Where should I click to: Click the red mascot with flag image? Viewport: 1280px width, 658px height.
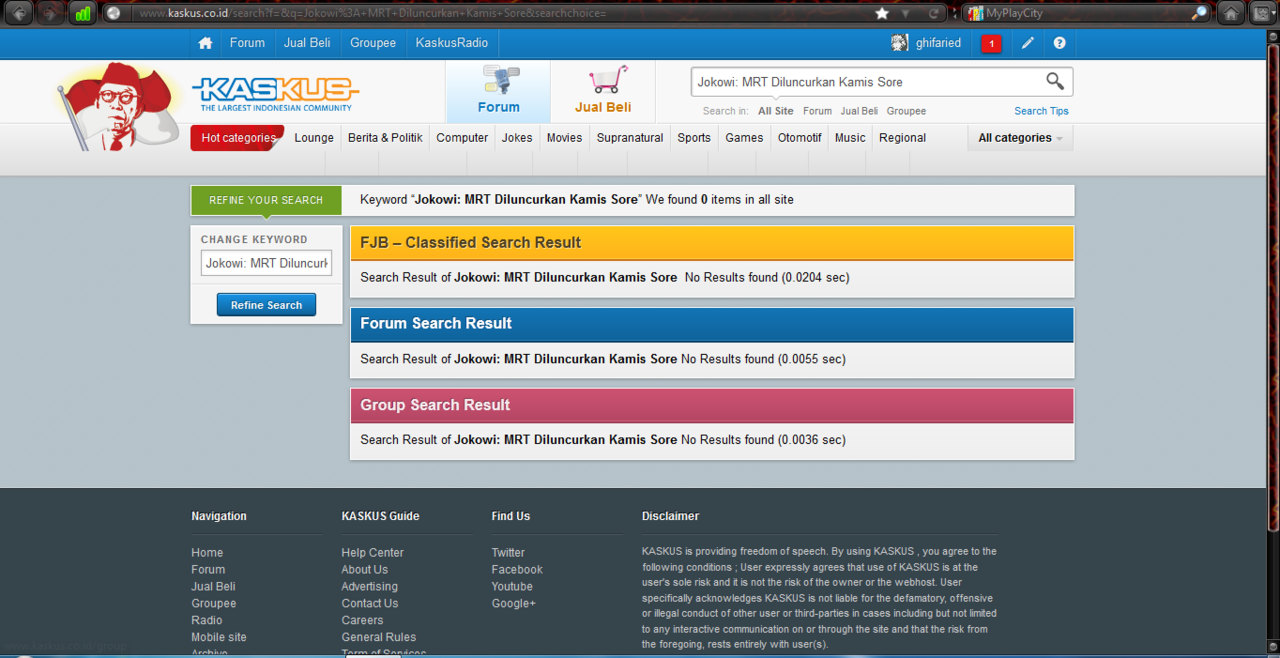[x=117, y=106]
